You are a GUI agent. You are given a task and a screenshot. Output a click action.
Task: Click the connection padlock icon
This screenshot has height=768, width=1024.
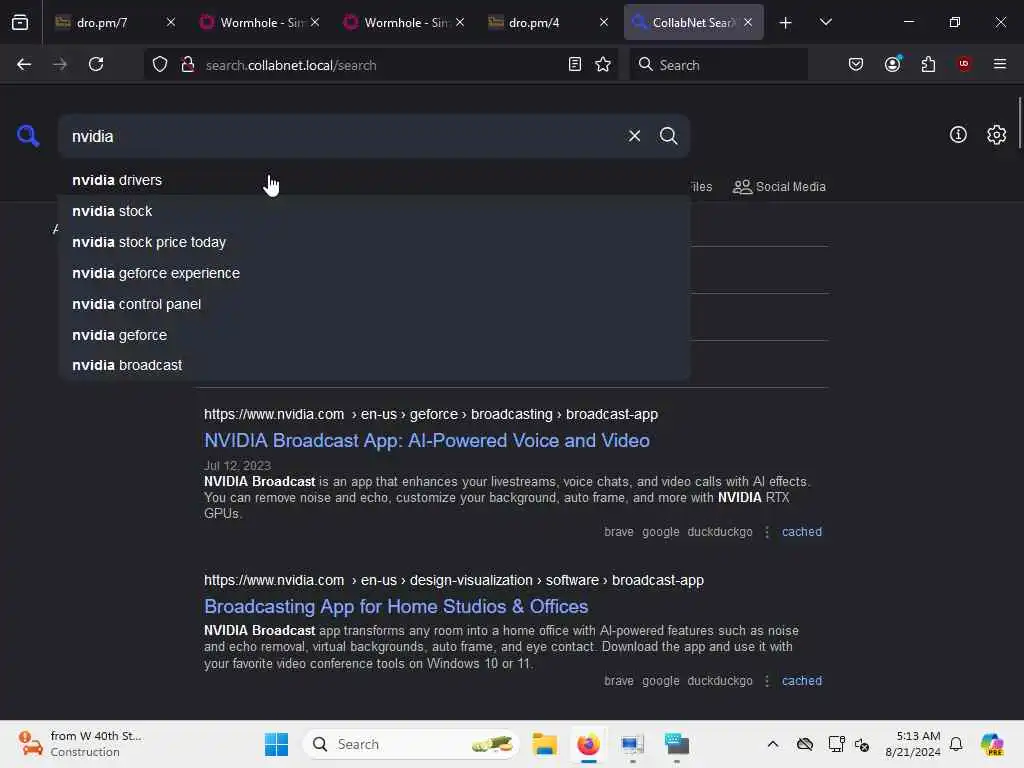188,65
